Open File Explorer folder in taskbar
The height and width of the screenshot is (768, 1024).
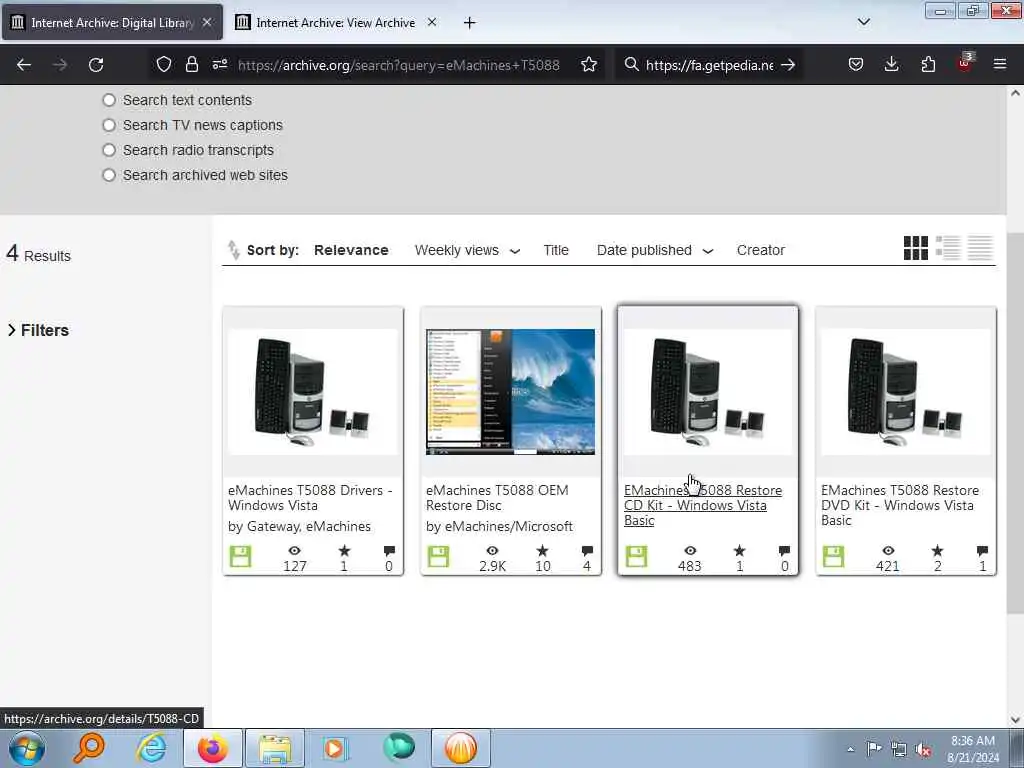click(275, 748)
